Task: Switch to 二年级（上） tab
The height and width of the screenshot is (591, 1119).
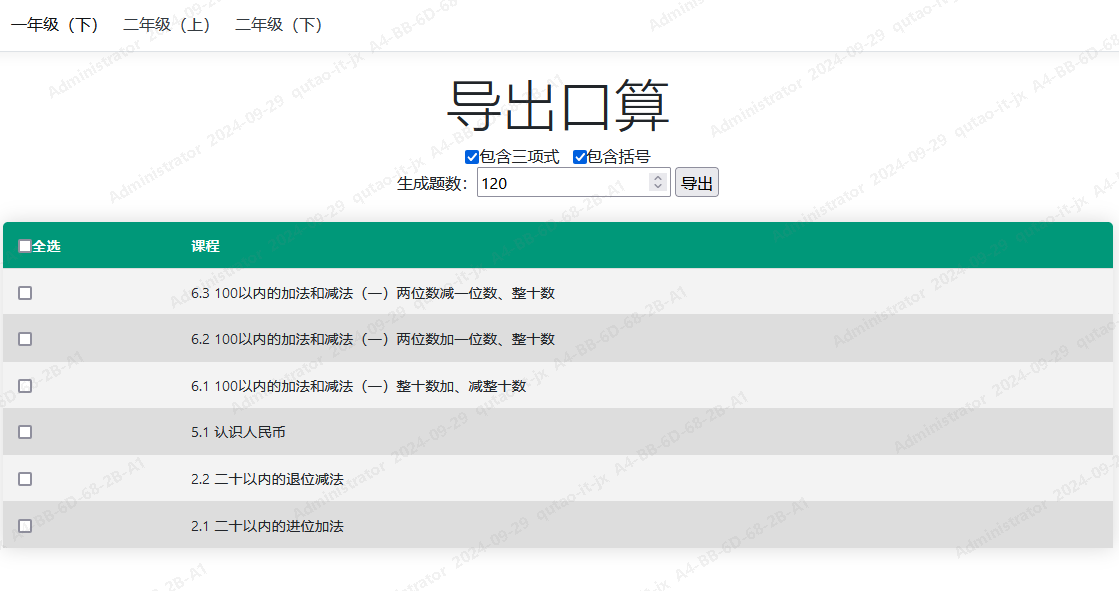Action: point(167,25)
